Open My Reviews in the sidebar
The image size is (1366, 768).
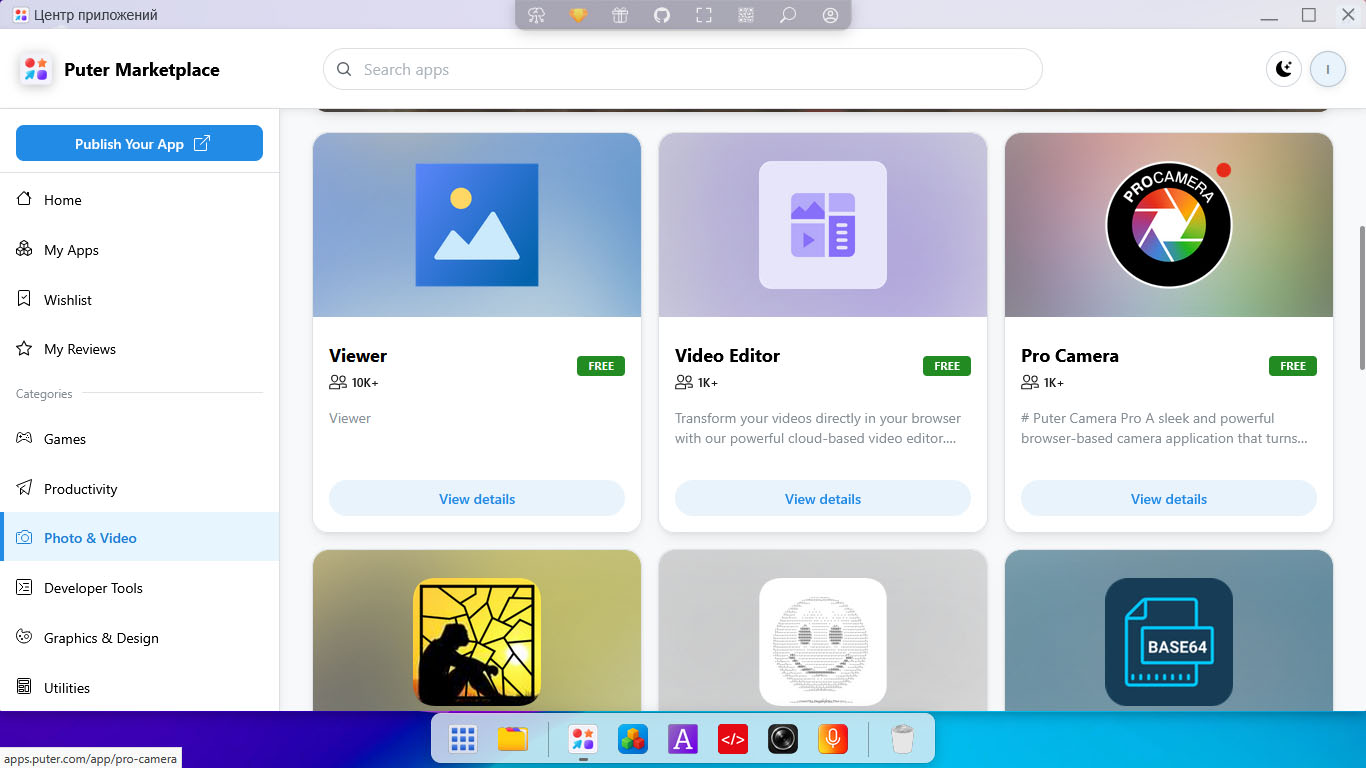139,349
